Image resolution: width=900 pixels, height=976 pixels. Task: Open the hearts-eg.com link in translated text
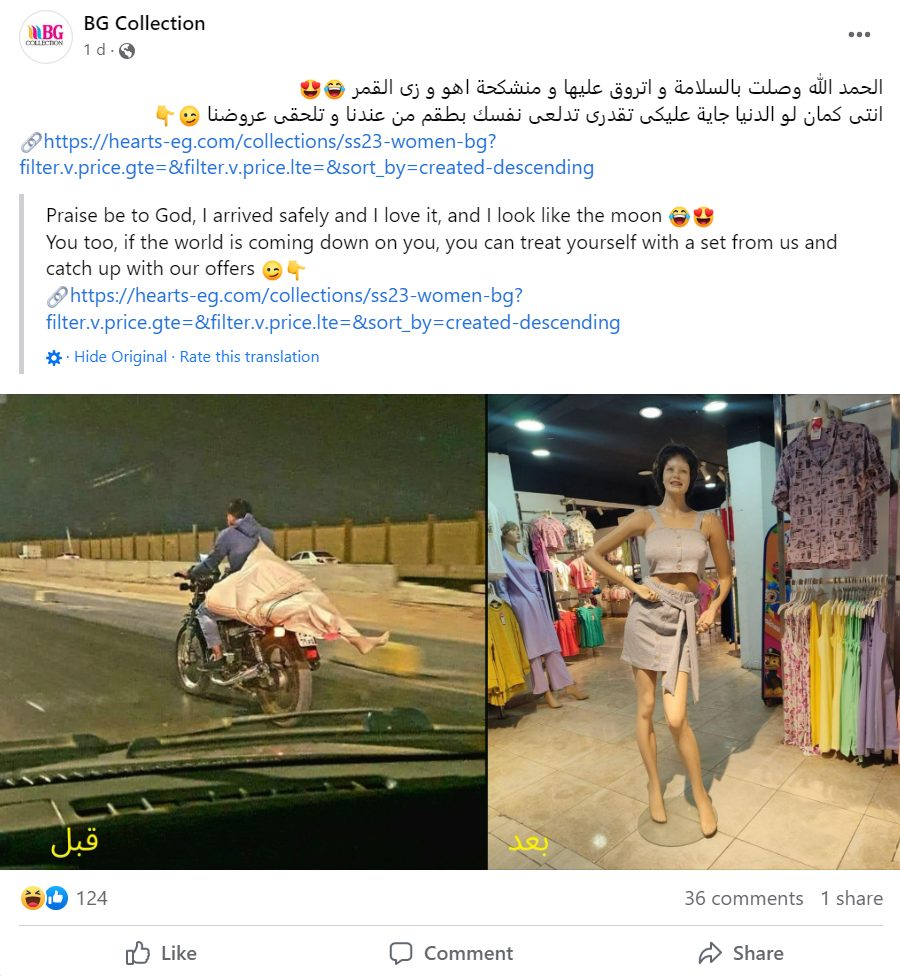[333, 309]
